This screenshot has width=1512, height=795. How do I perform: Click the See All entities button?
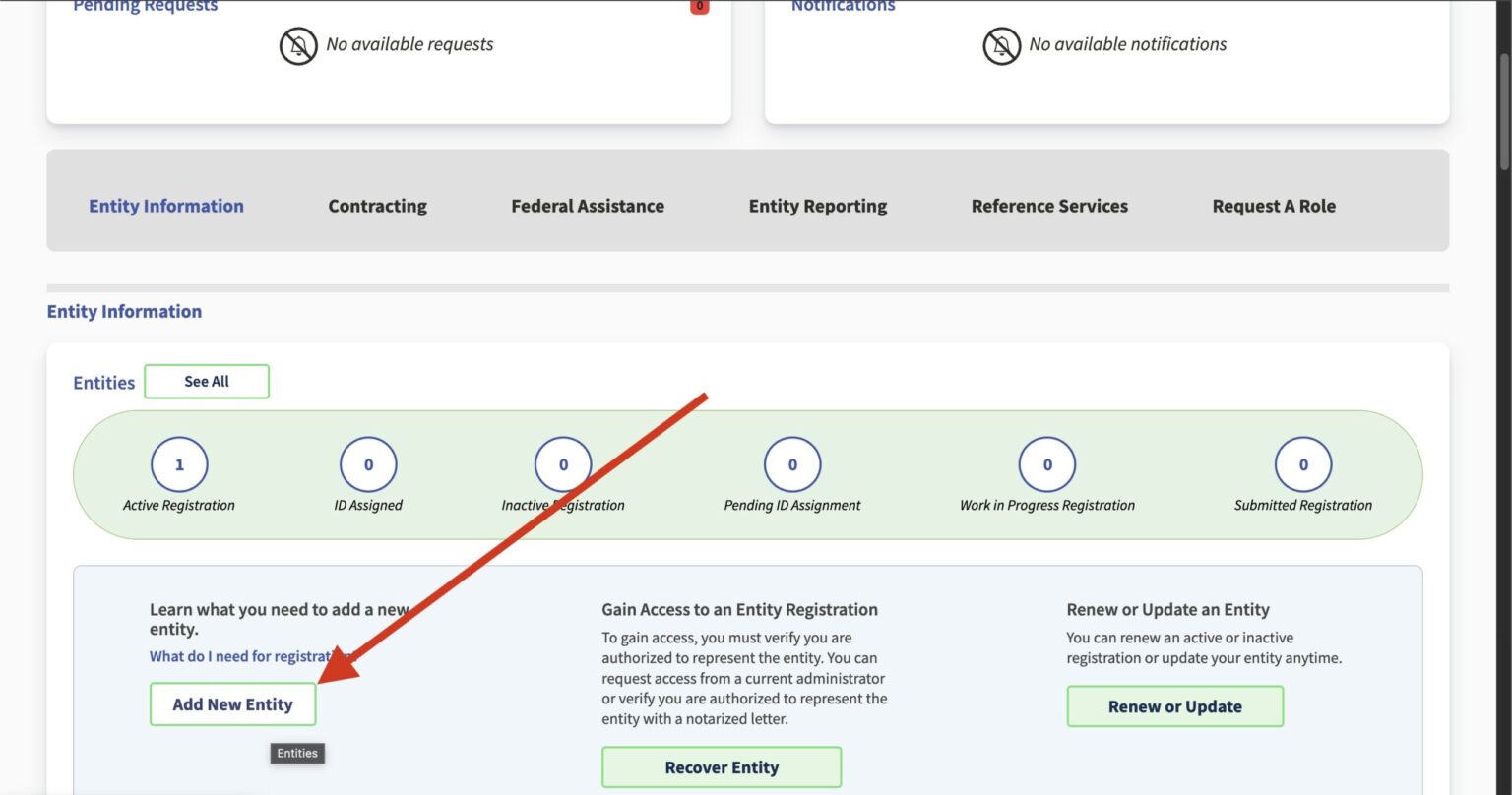[207, 382]
